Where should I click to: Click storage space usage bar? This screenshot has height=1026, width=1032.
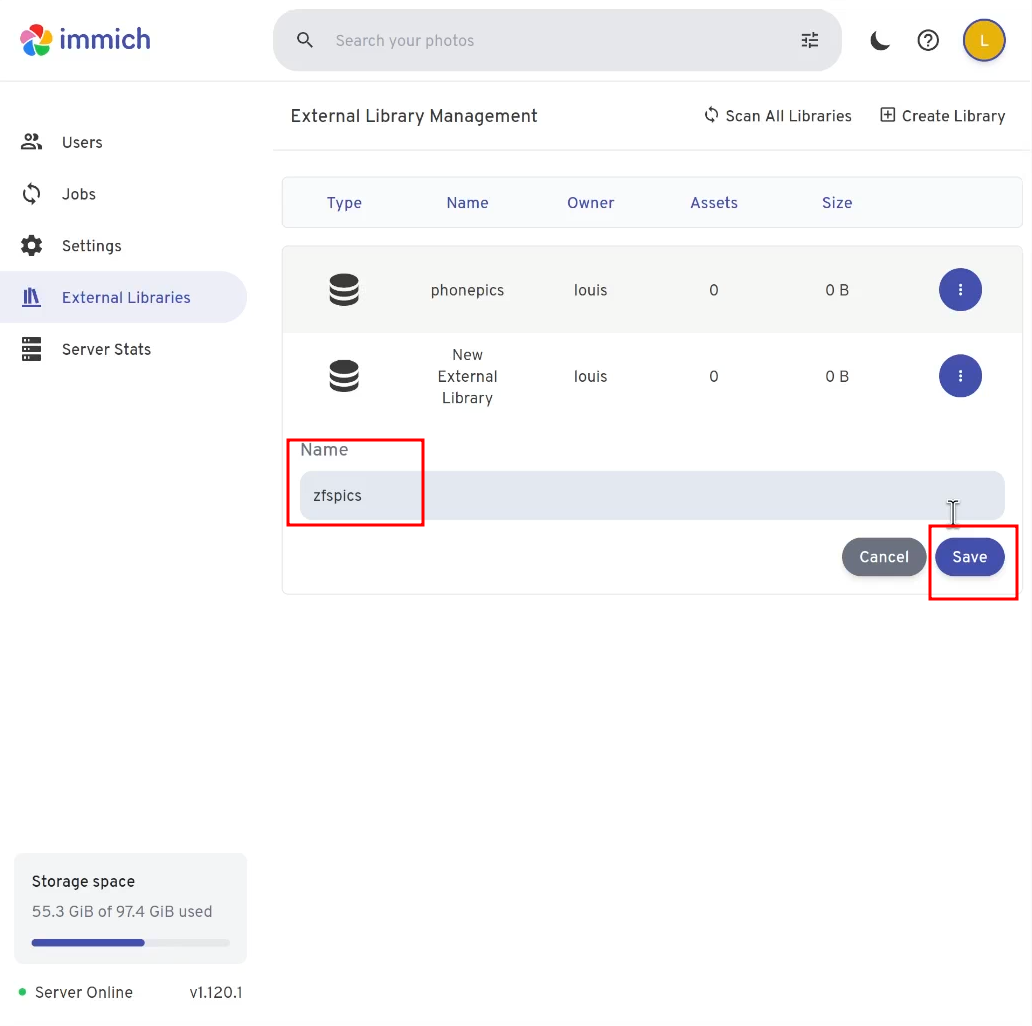pyautogui.click(x=130, y=942)
